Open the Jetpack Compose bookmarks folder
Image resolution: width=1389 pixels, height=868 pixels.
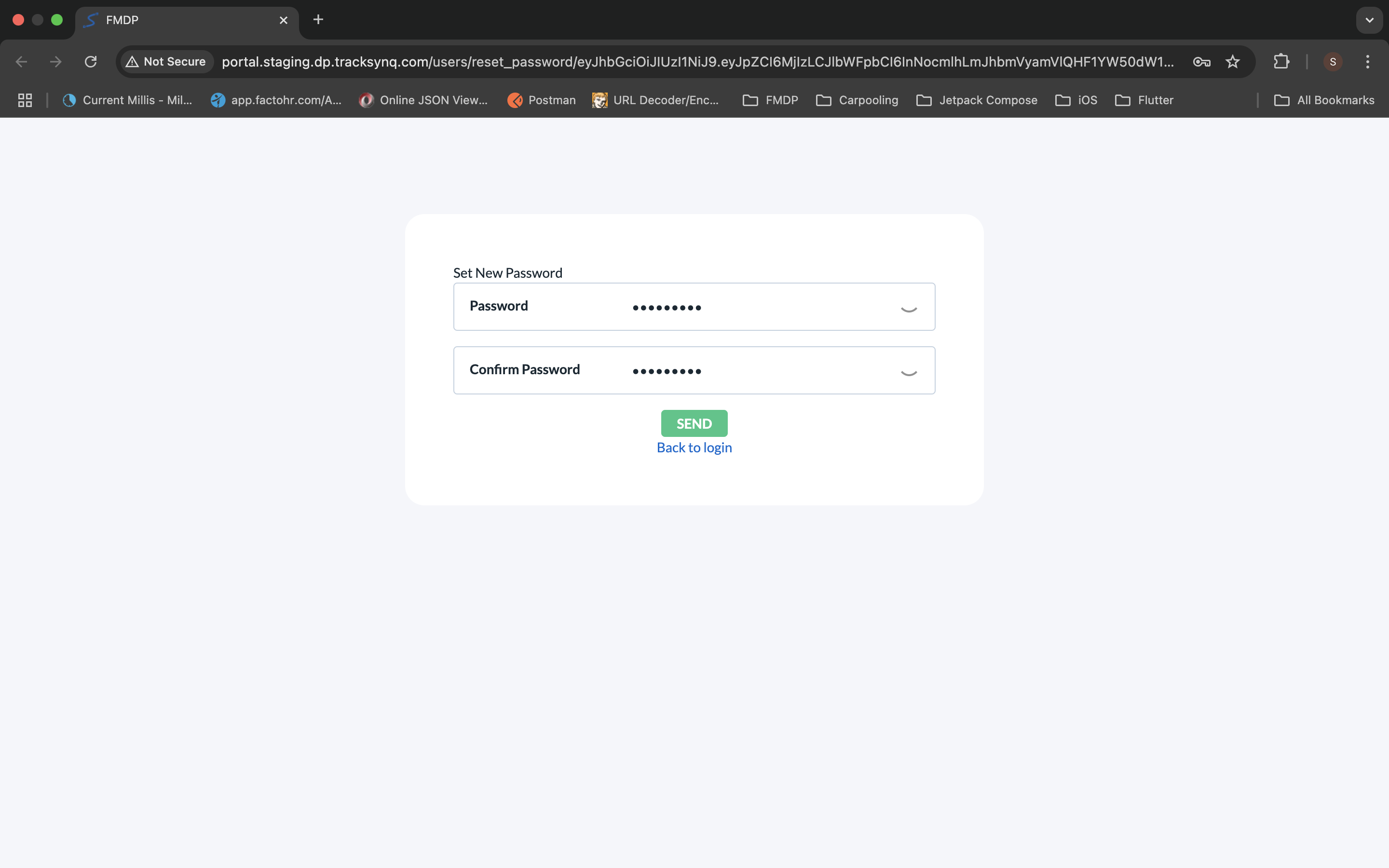click(977, 100)
